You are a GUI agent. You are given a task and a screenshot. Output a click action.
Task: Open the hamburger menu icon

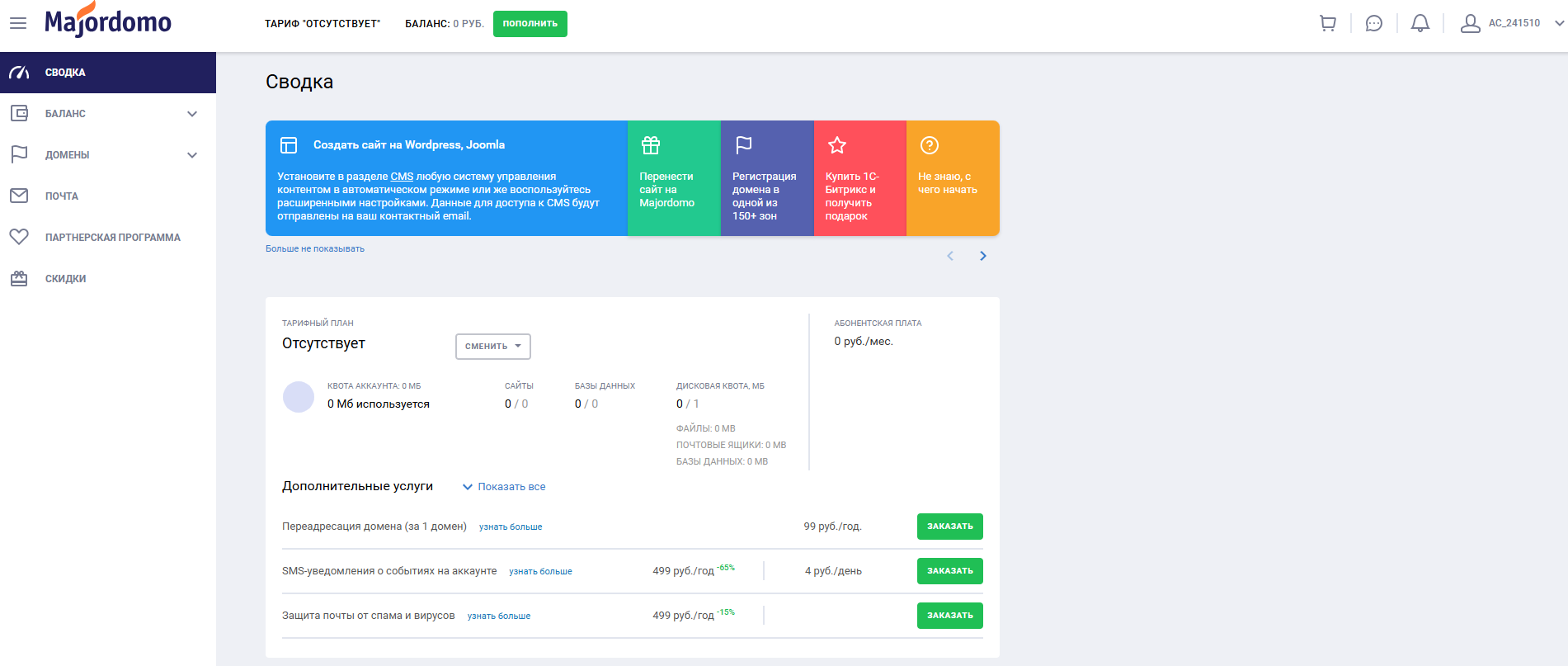[18, 23]
